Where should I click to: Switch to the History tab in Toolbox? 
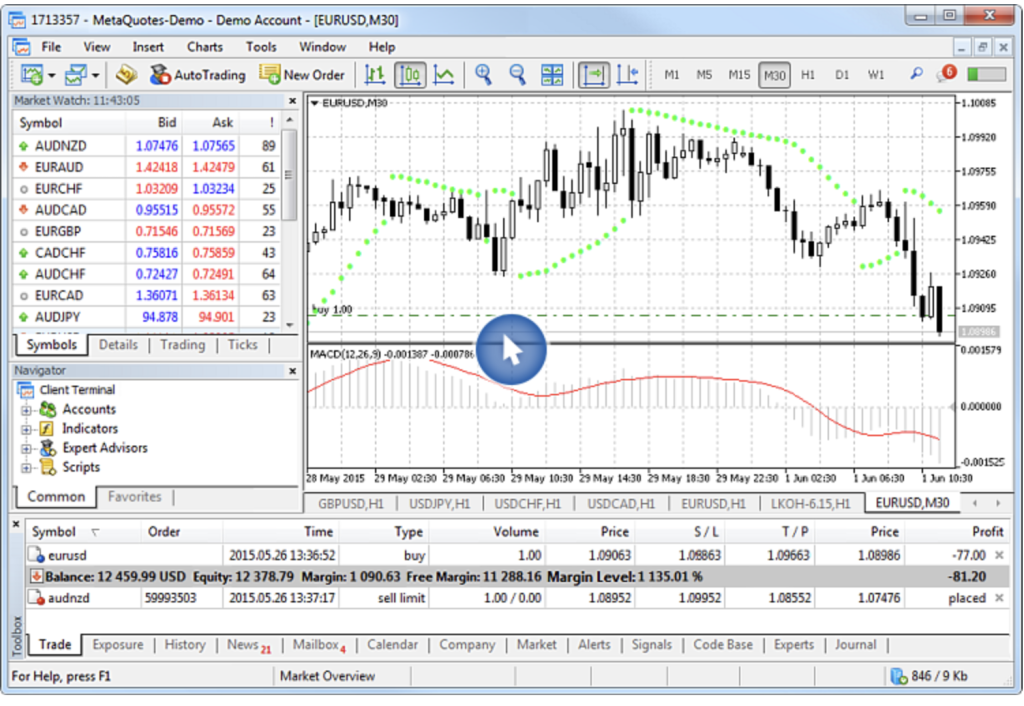pyautogui.click(x=185, y=645)
